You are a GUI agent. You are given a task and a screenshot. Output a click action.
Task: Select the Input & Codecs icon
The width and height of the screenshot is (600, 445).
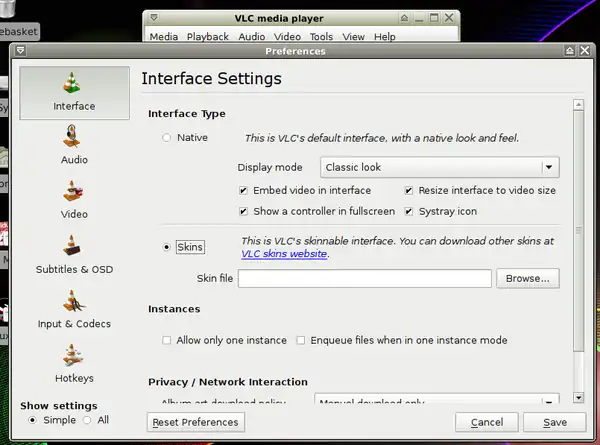pyautogui.click(x=75, y=302)
